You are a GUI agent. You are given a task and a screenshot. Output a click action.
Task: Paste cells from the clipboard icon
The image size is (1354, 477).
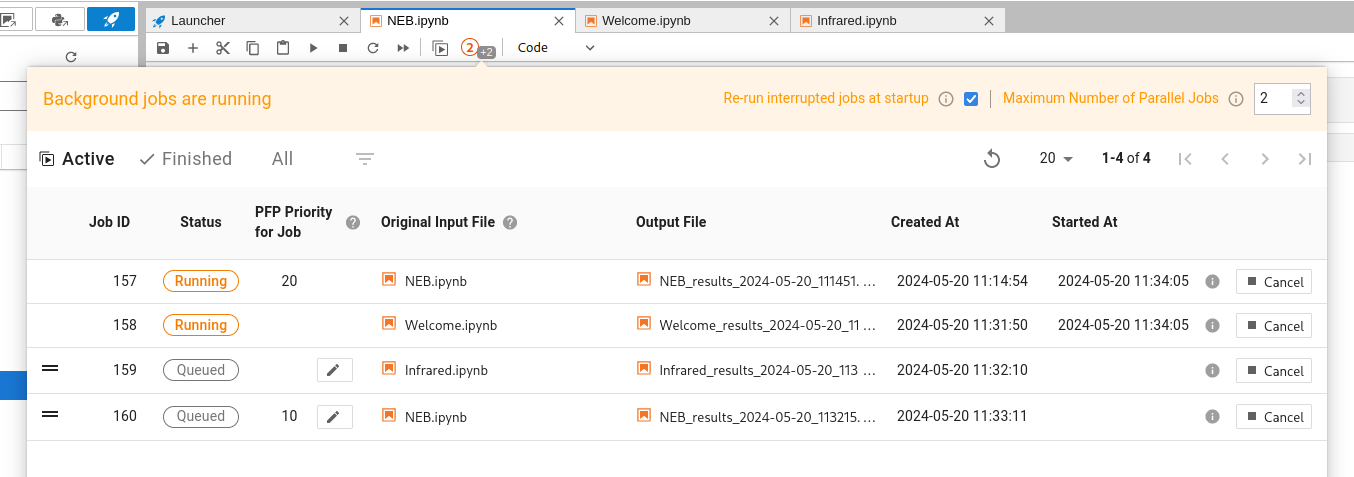(283, 48)
